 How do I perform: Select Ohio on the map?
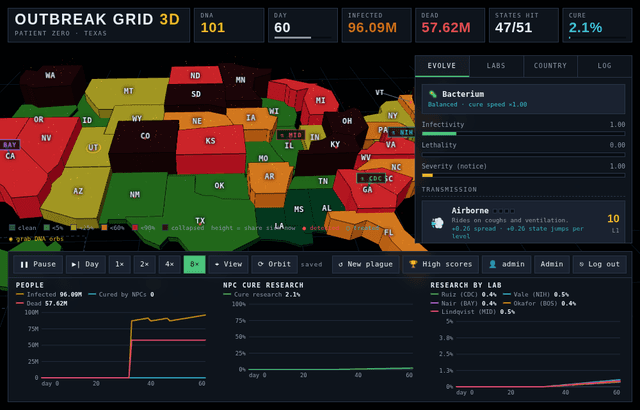click(347, 121)
